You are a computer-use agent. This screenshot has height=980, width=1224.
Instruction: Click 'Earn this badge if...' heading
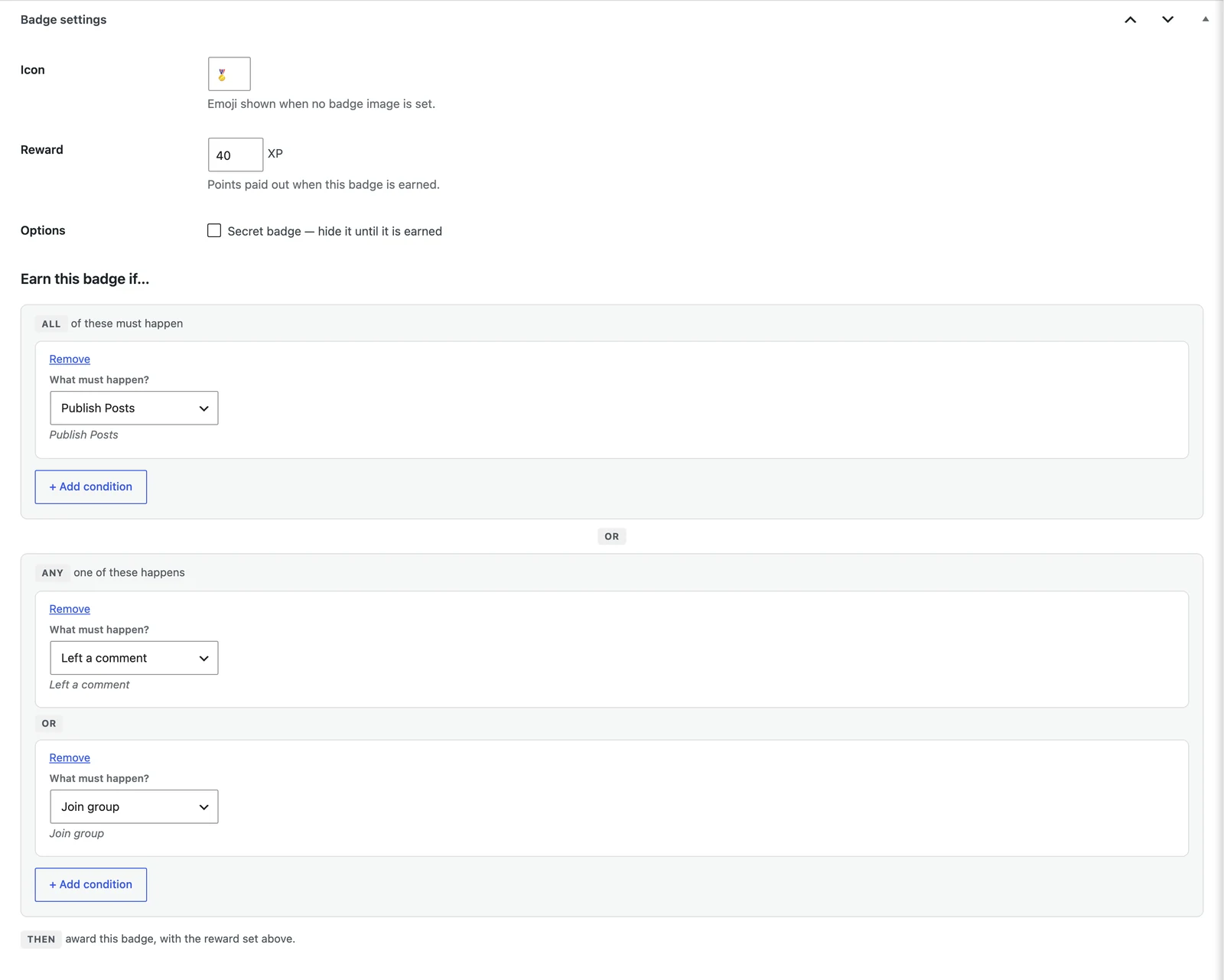[85, 278]
